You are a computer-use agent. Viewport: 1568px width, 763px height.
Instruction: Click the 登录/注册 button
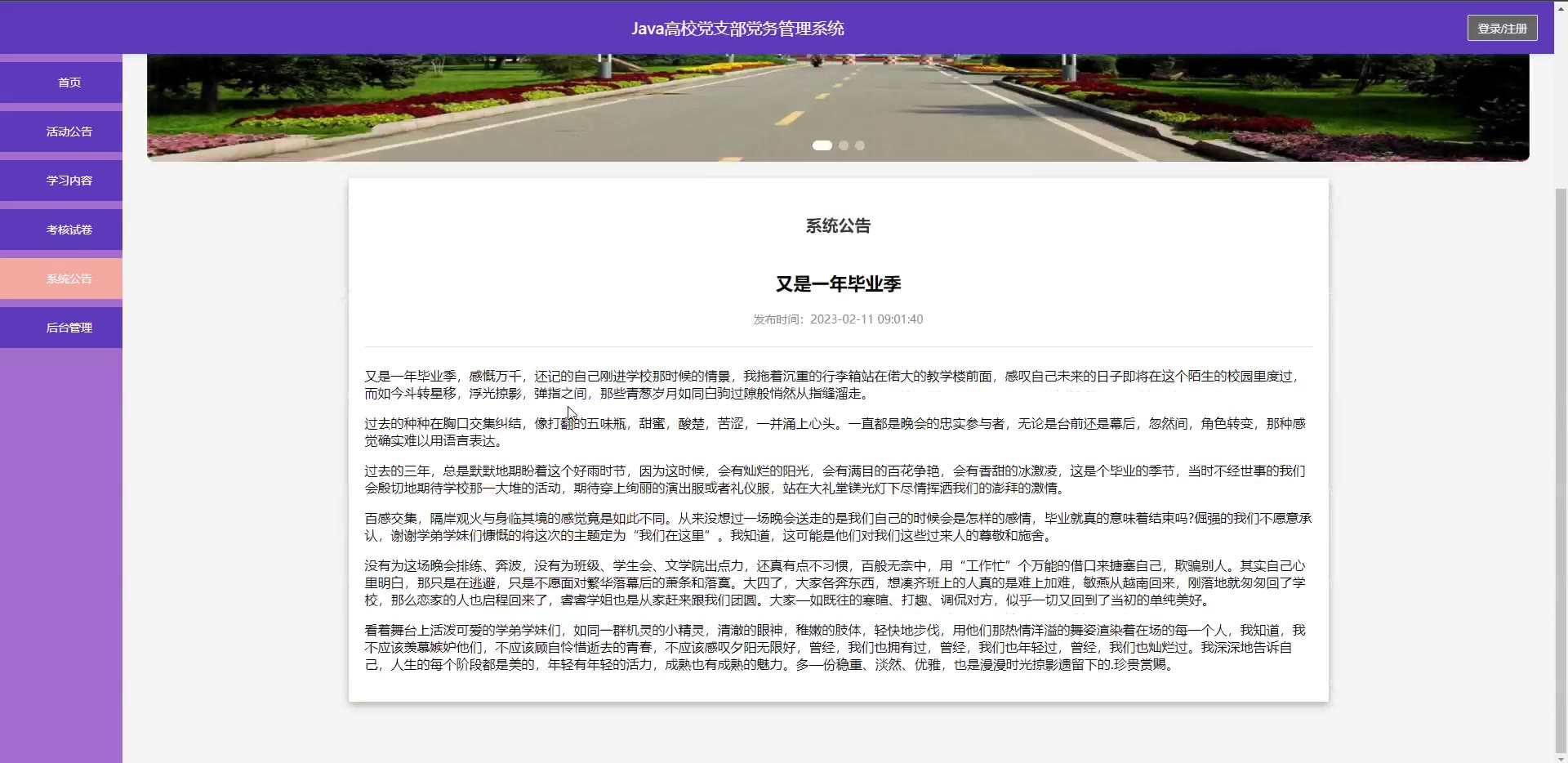[1502, 28]
